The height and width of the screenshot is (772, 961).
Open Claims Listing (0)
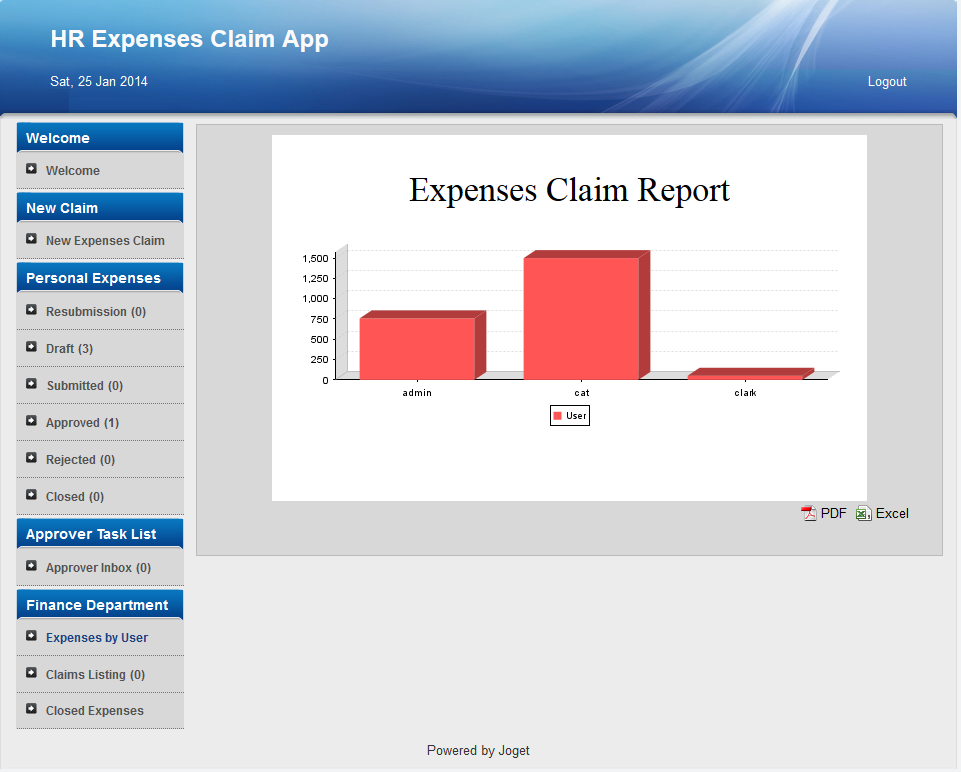click(x=95, y=675)
